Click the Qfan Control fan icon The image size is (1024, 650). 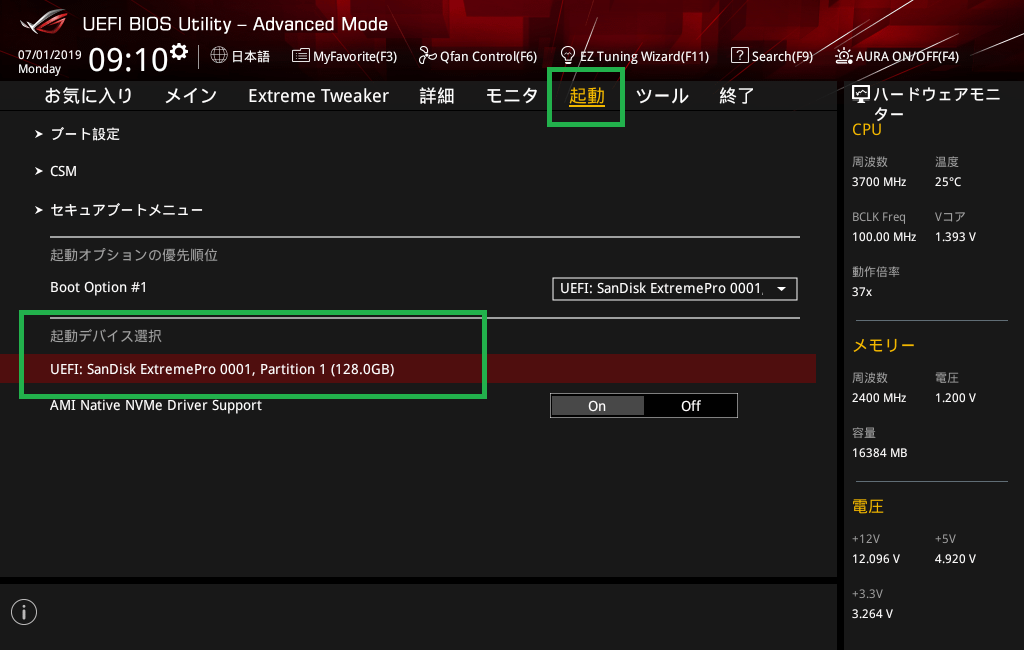point(427,56)
